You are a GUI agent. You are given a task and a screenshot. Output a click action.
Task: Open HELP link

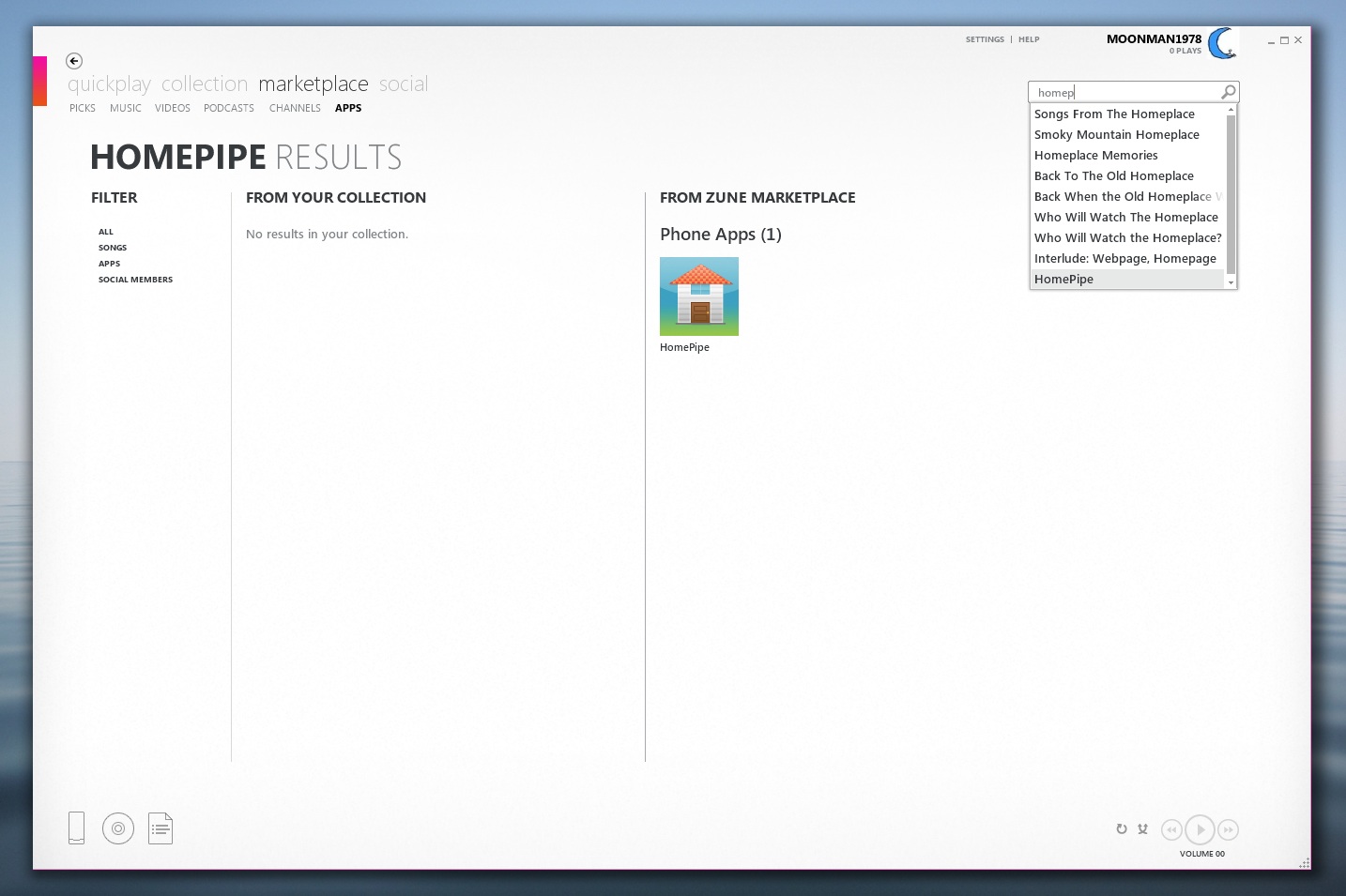(x=1029, y=39)
